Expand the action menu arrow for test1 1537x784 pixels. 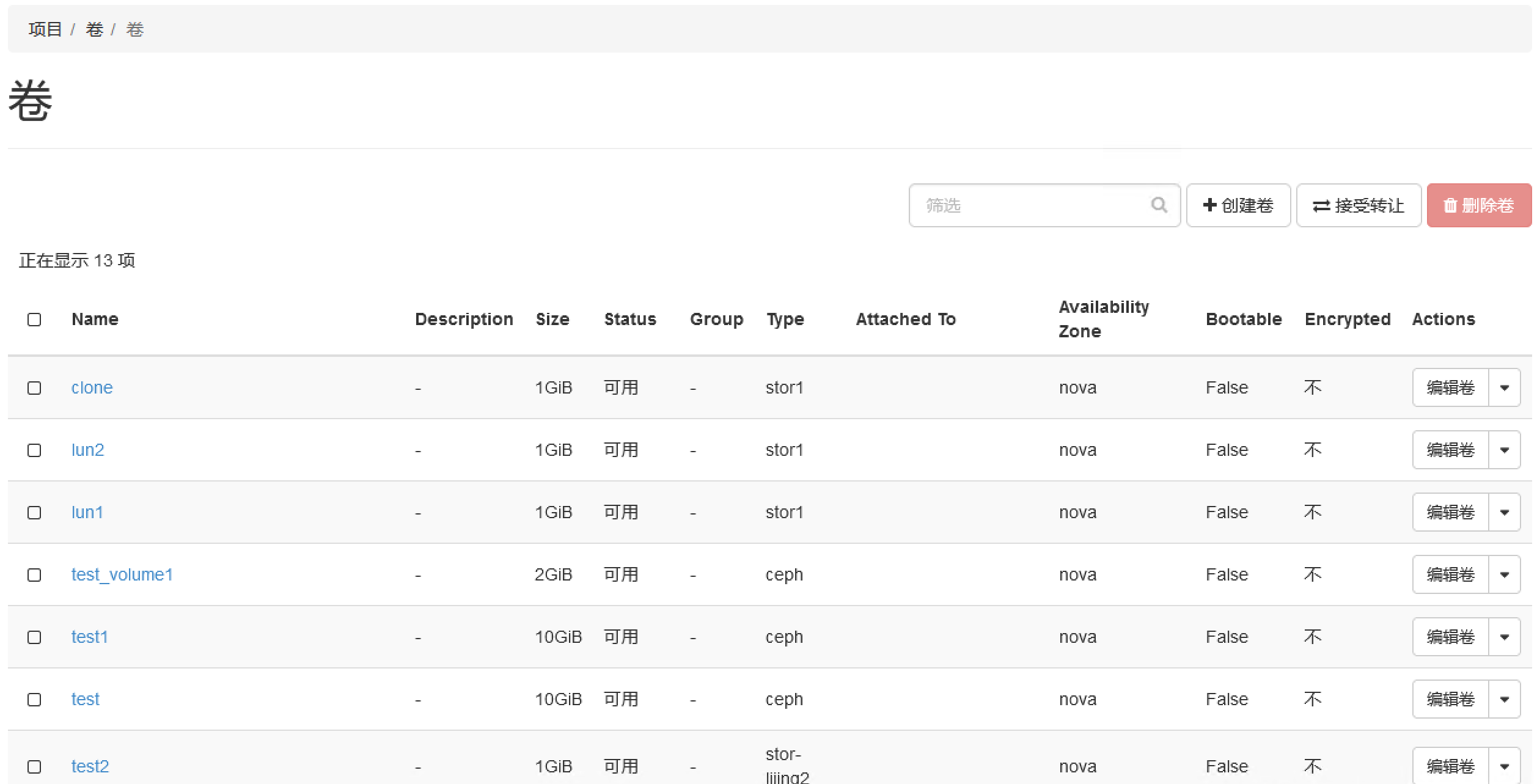tap(1504, 637)
